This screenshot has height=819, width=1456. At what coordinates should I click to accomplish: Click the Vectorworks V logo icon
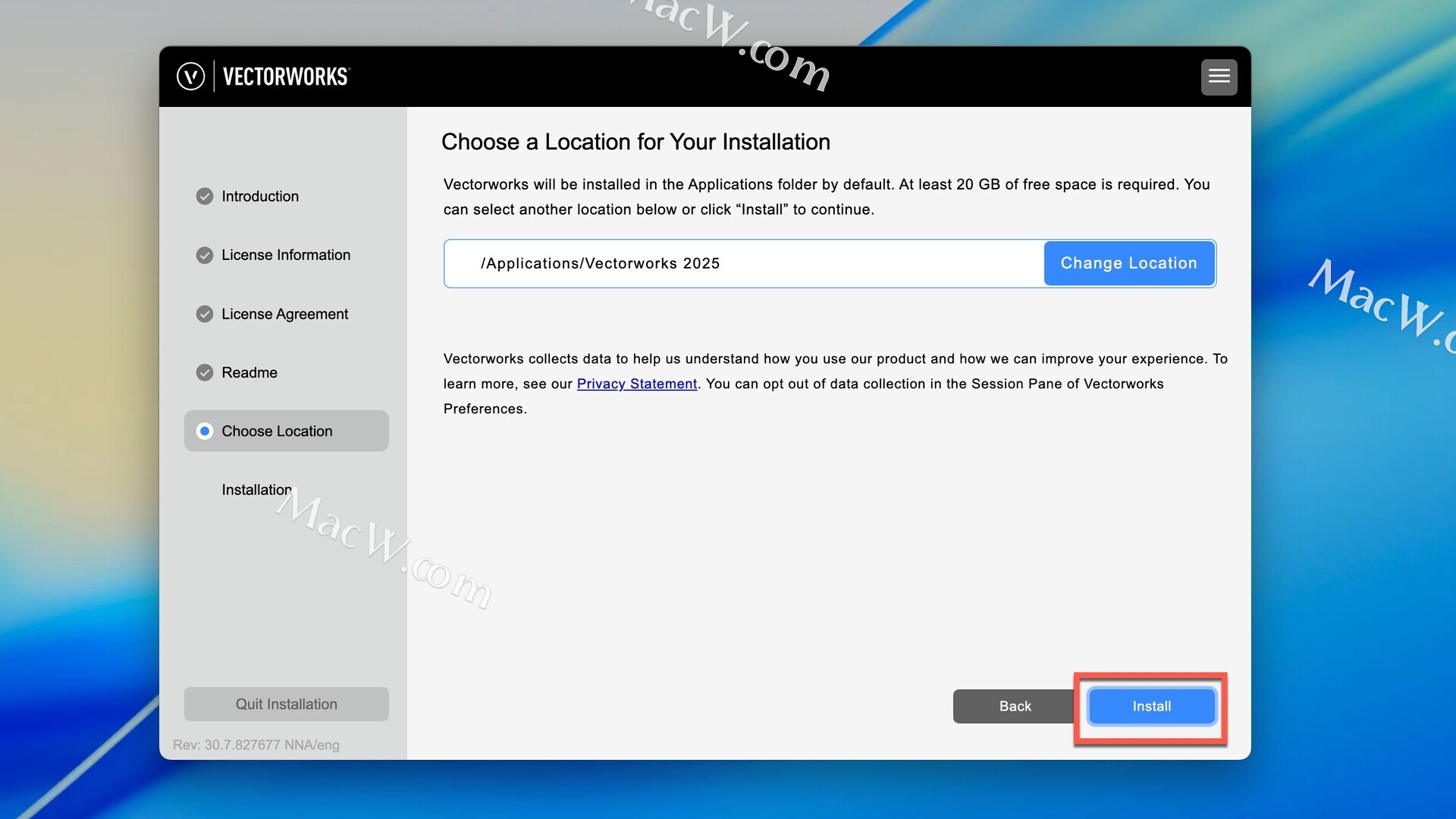click(x=190, y=77)
